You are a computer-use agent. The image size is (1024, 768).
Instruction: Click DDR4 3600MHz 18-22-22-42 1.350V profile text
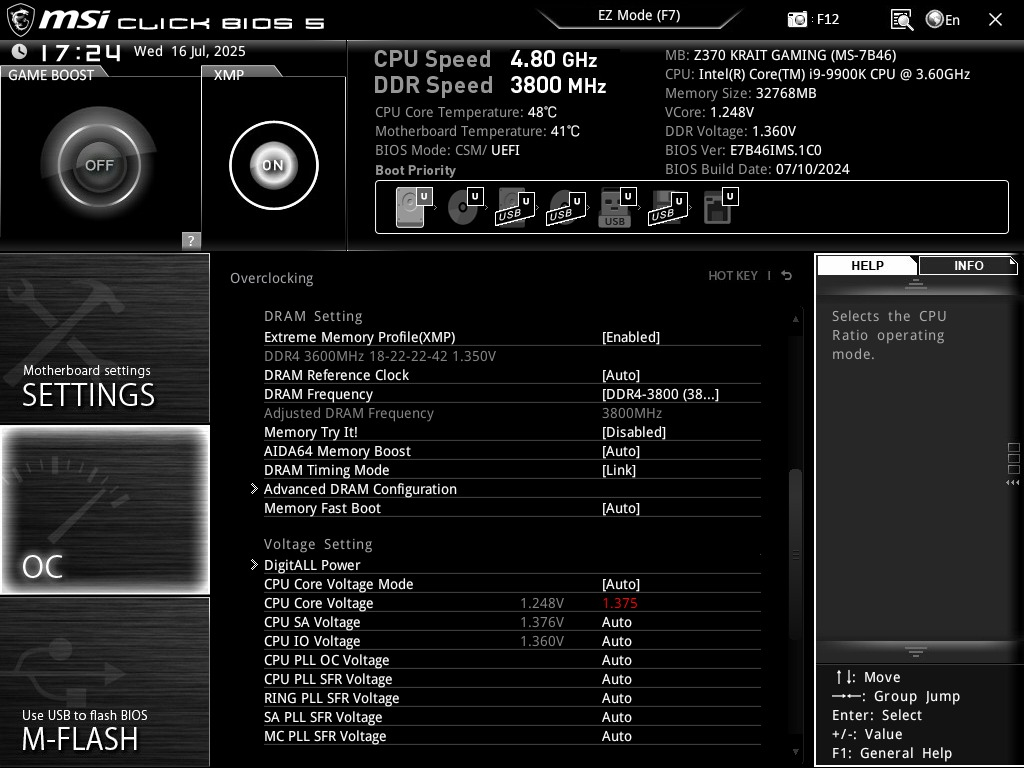[x=379, y=356]
